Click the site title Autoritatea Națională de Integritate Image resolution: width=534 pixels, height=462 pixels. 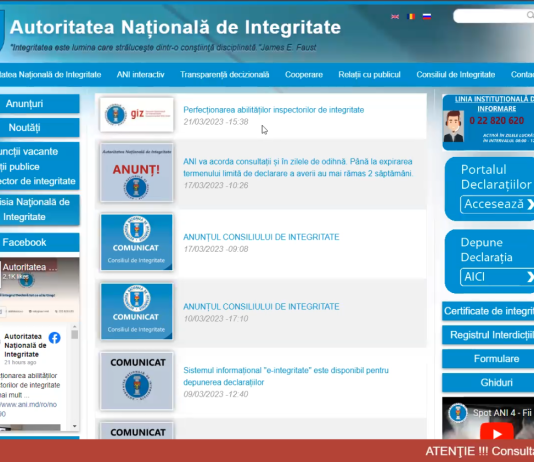[x=175, y=27]
